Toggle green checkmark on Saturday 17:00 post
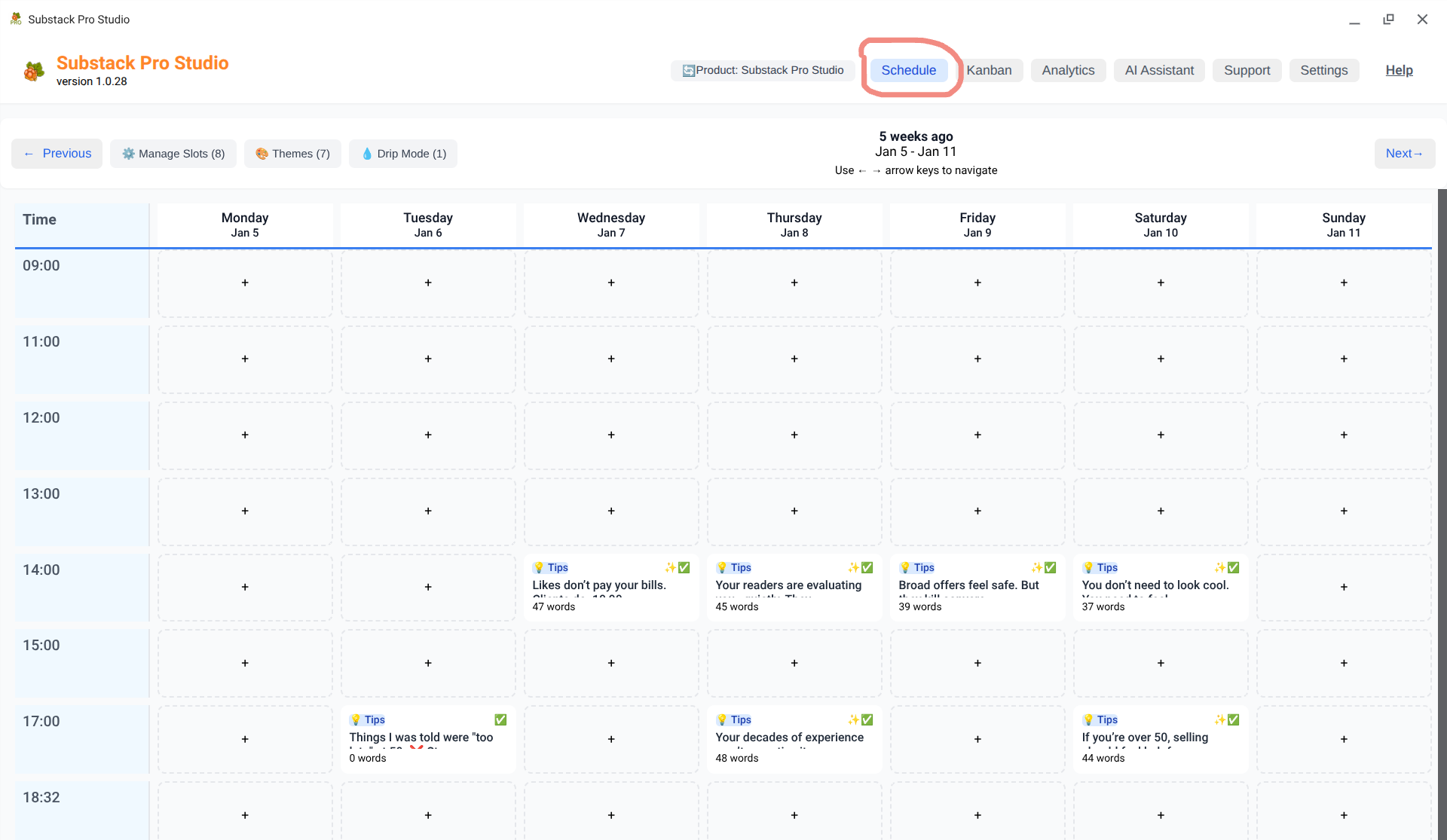The height and width of the screenshot is (840, 1447). (1234, 719)
